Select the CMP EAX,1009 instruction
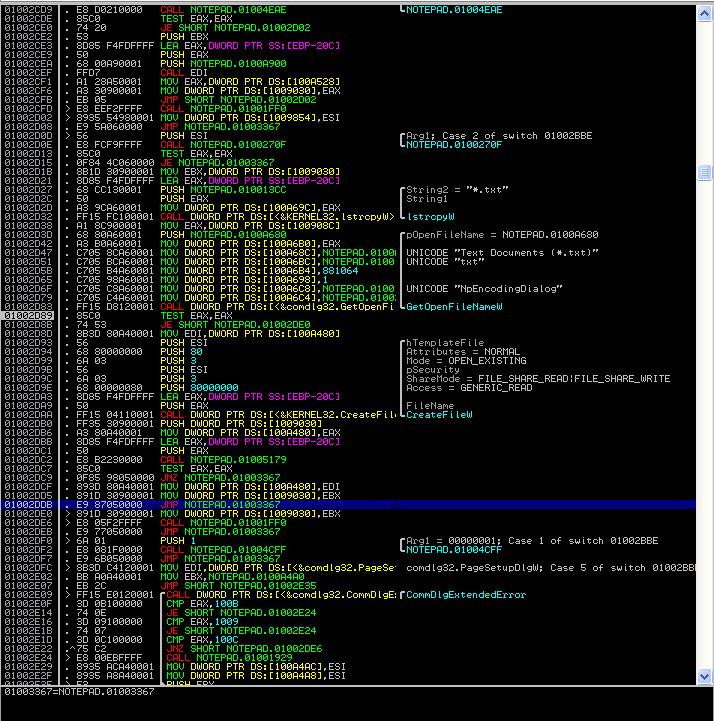 click(202, 622)
